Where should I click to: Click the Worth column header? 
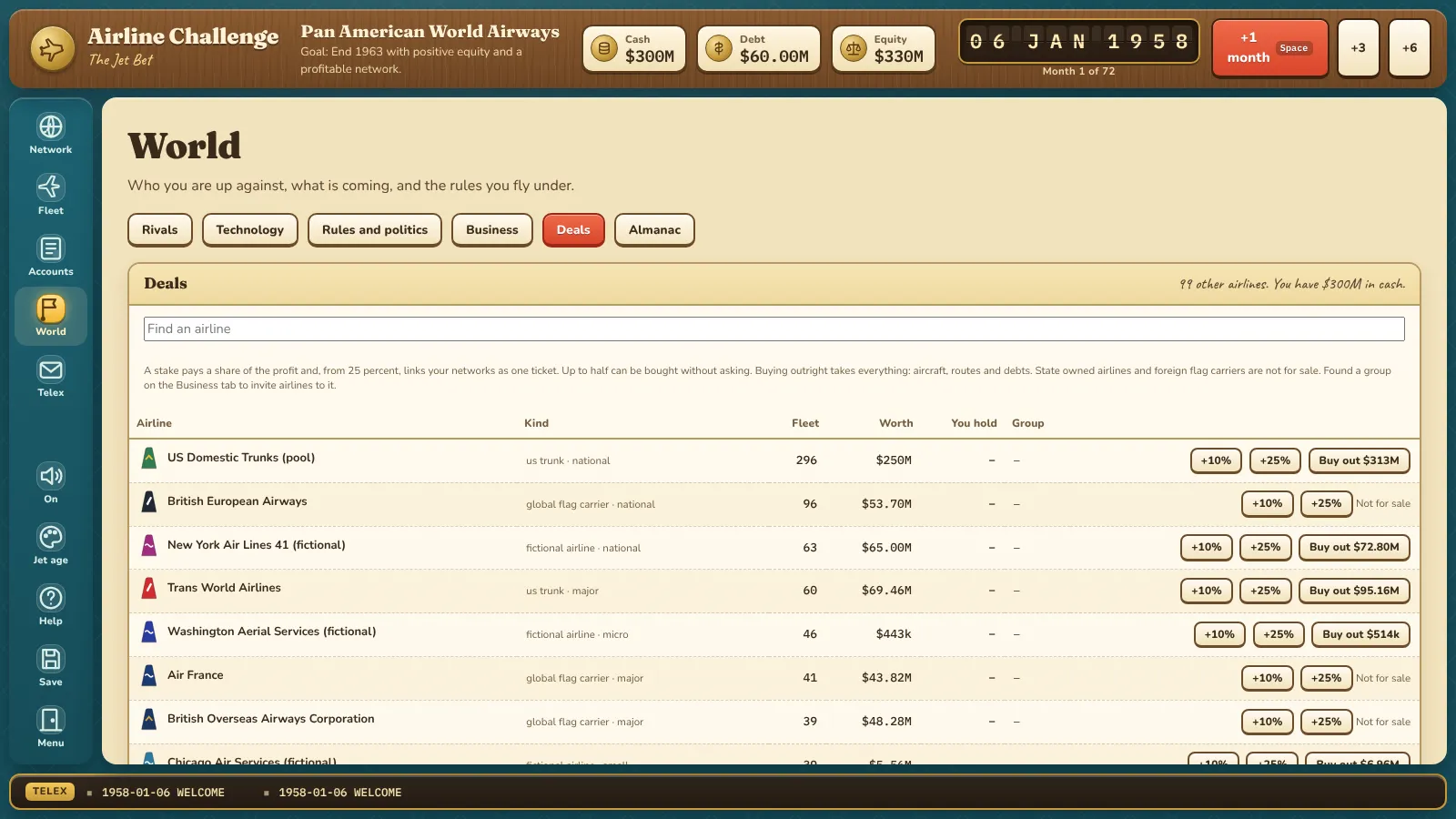[895, 423]
